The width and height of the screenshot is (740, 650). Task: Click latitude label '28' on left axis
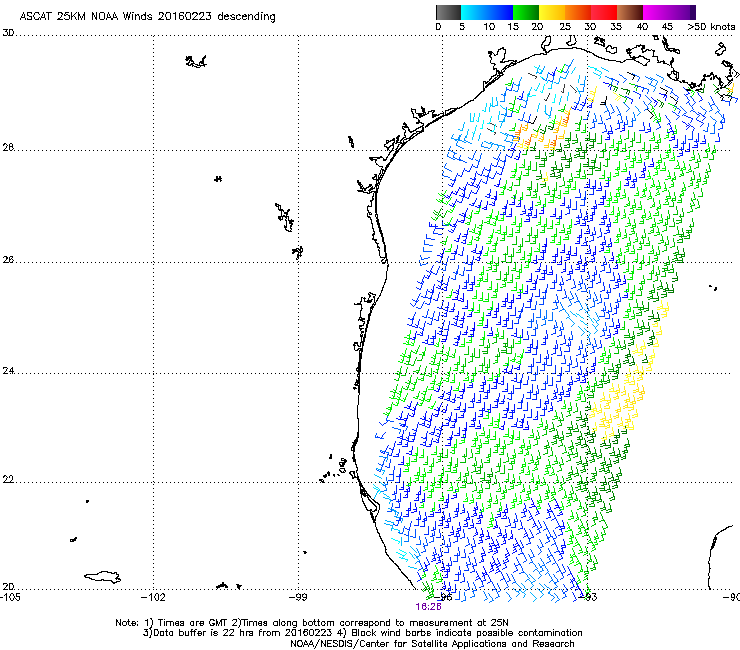point(8,147)
